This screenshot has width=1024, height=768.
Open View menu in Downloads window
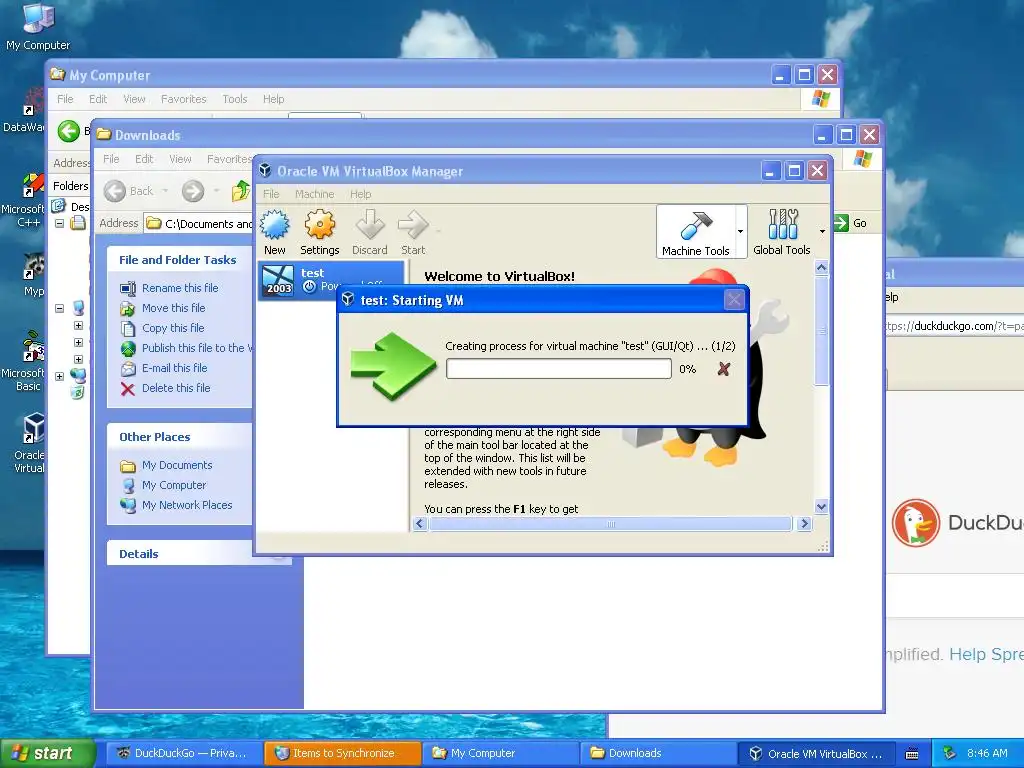180,159
